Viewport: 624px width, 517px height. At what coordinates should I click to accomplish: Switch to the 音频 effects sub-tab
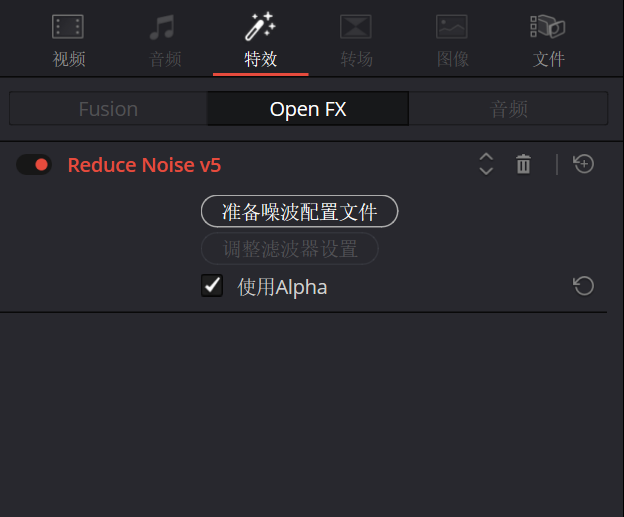508,109
